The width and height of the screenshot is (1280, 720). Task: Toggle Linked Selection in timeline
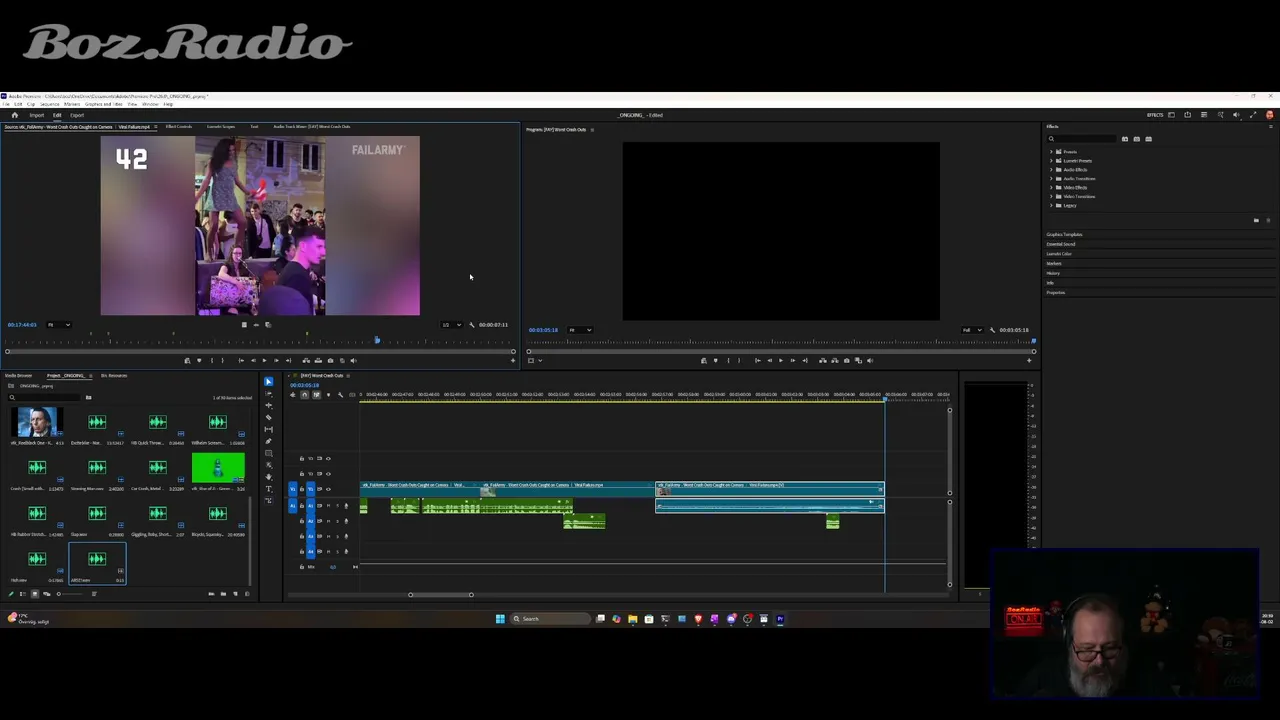click(316, 395)
